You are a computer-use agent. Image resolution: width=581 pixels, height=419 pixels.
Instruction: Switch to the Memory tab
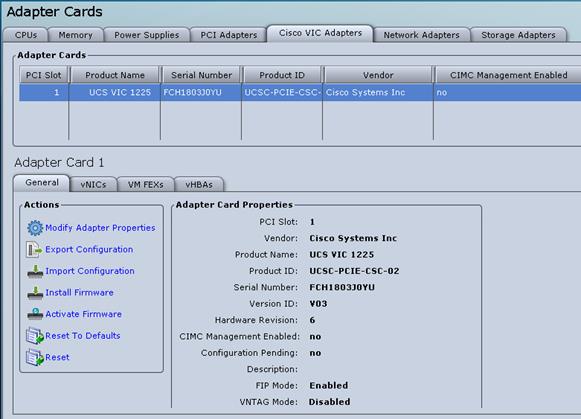click(x=76, y=35)
